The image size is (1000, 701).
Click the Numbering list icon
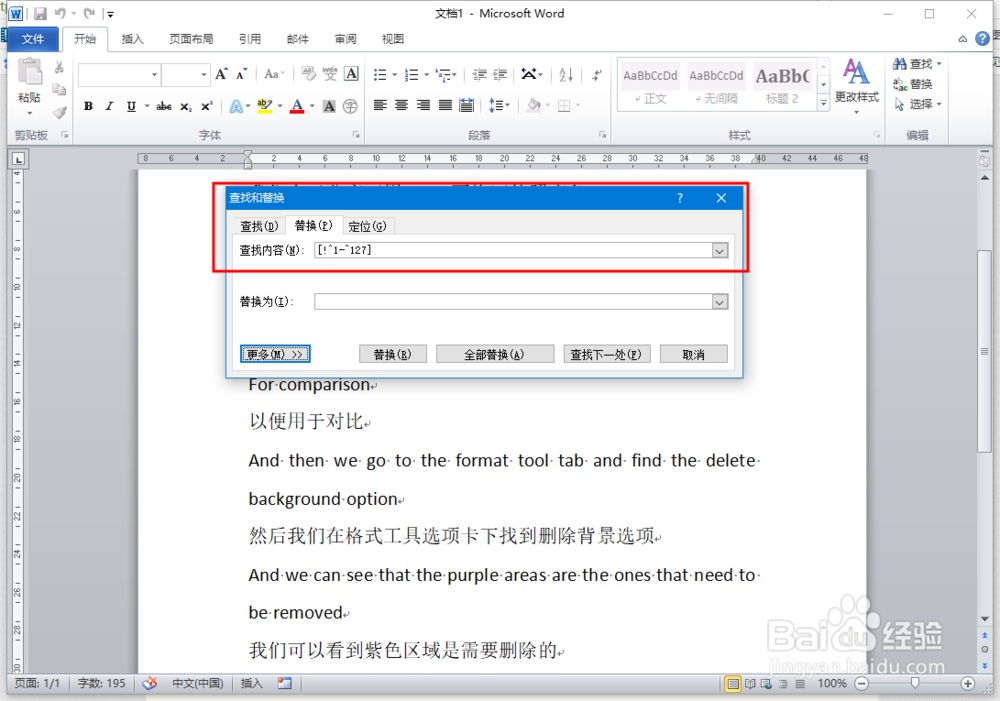pos(411,75)
